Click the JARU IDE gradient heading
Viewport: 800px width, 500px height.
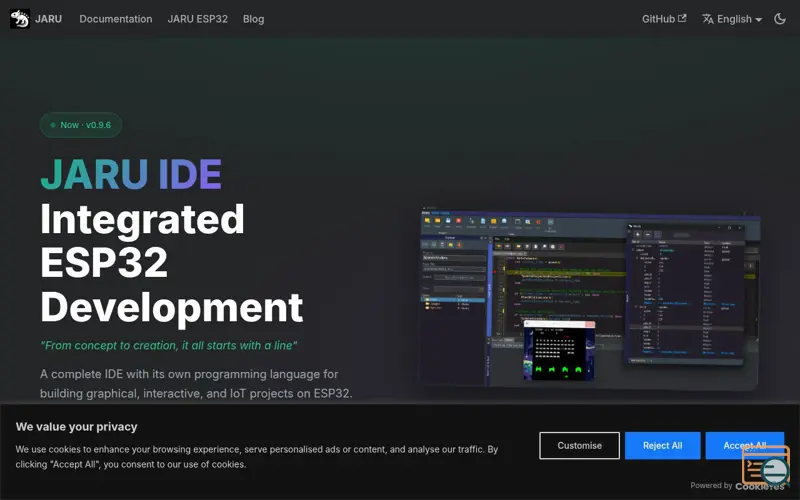pos(131,174)
